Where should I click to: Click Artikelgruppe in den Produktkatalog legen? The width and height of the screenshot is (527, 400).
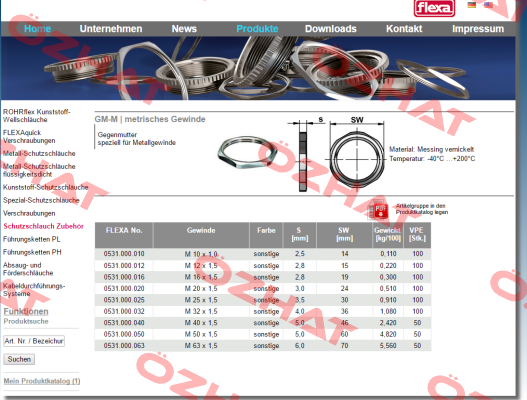(421, 209)
